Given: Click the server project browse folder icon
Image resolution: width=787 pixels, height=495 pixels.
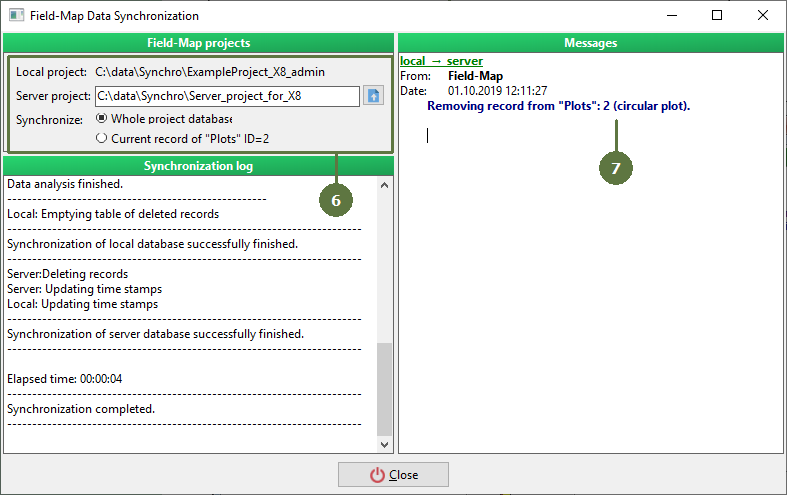Looking at the screenshot, I should [x=373, y=96].
